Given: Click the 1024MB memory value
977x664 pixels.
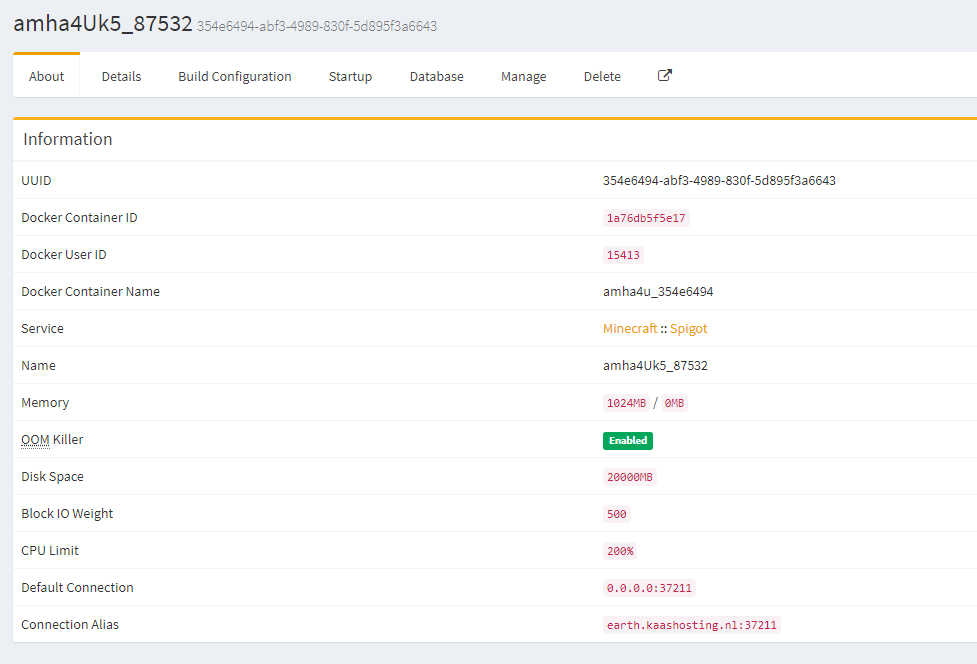Looking at the screenshot, I should point(626,403).
